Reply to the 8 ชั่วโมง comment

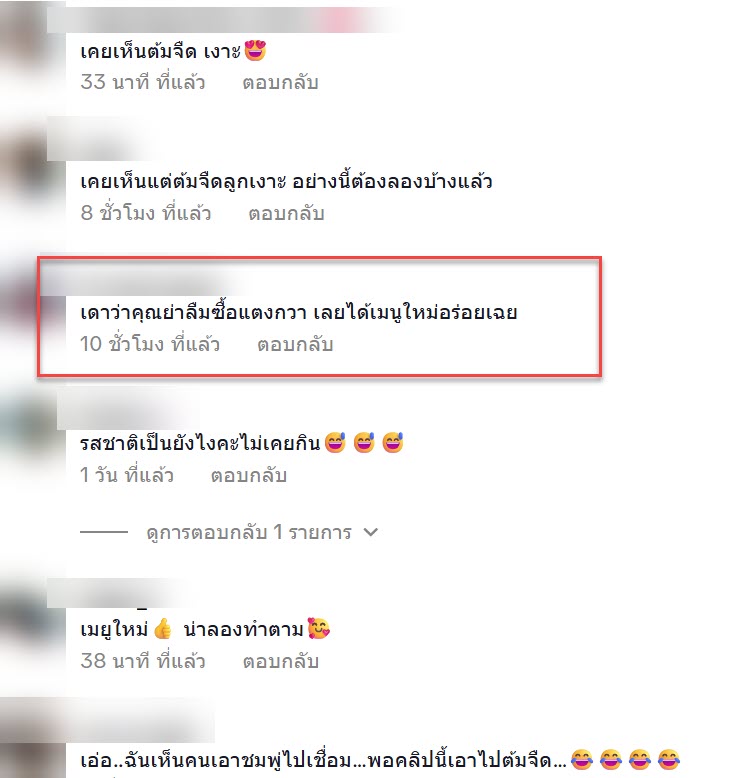click(x=286, y=214)
